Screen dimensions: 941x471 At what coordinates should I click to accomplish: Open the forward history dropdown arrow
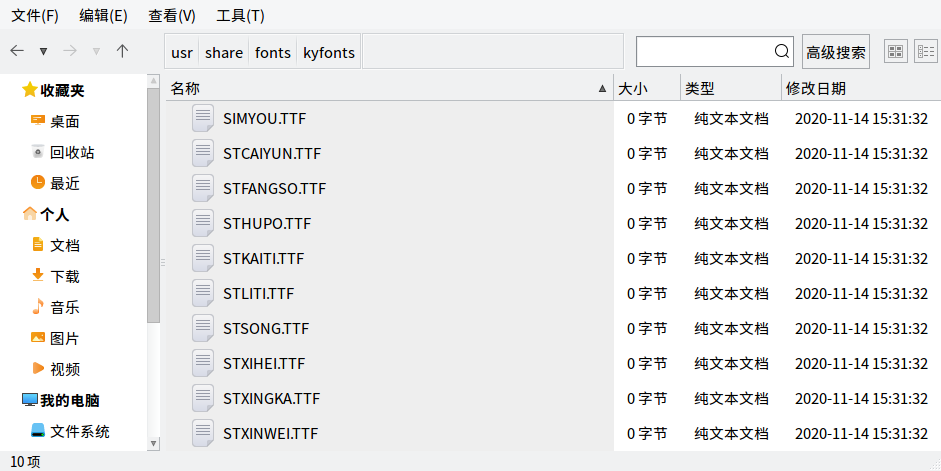click(96, 52)
